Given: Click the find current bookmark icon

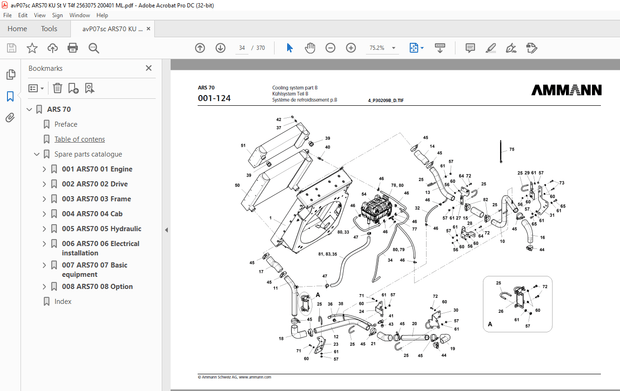Looking at the screenshot, I should click(89, 88).
